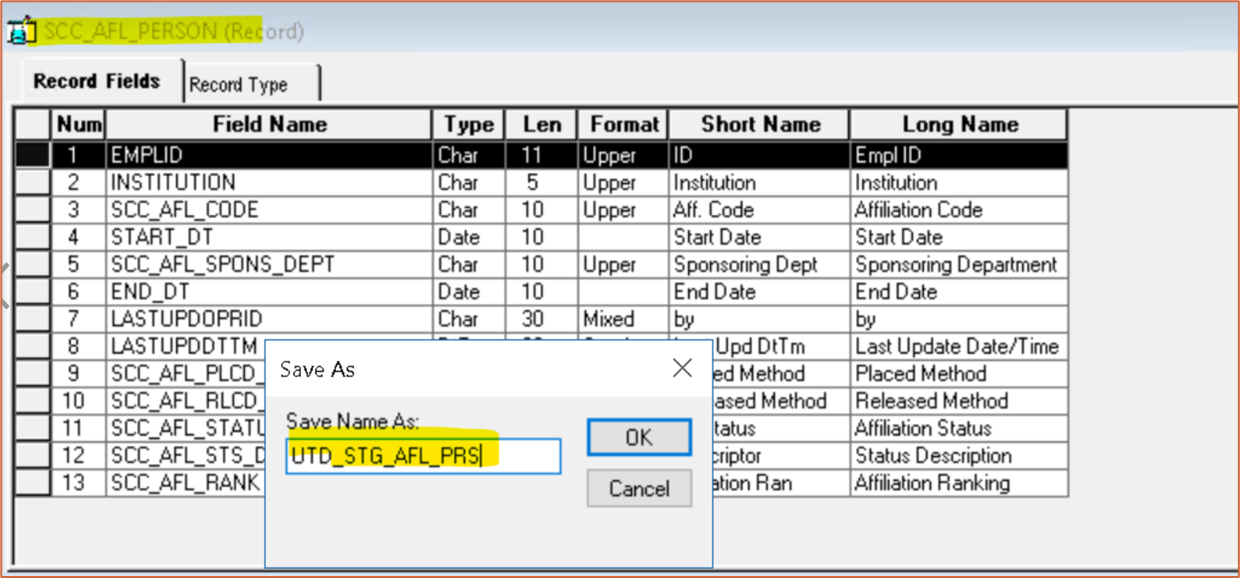The image size is (1240, 578).
Task: Click the Long Name column header
Action: (959, 125)
